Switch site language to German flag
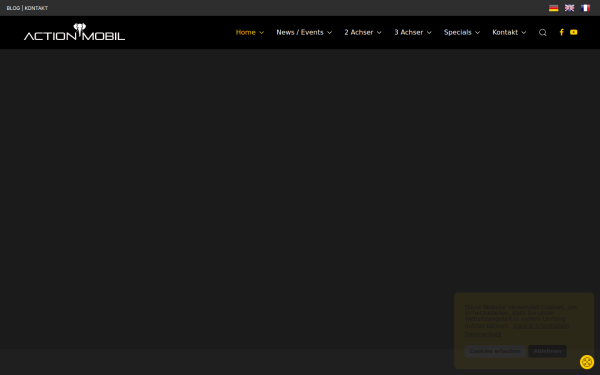This screenshot has width=600, height=375. 553,8
